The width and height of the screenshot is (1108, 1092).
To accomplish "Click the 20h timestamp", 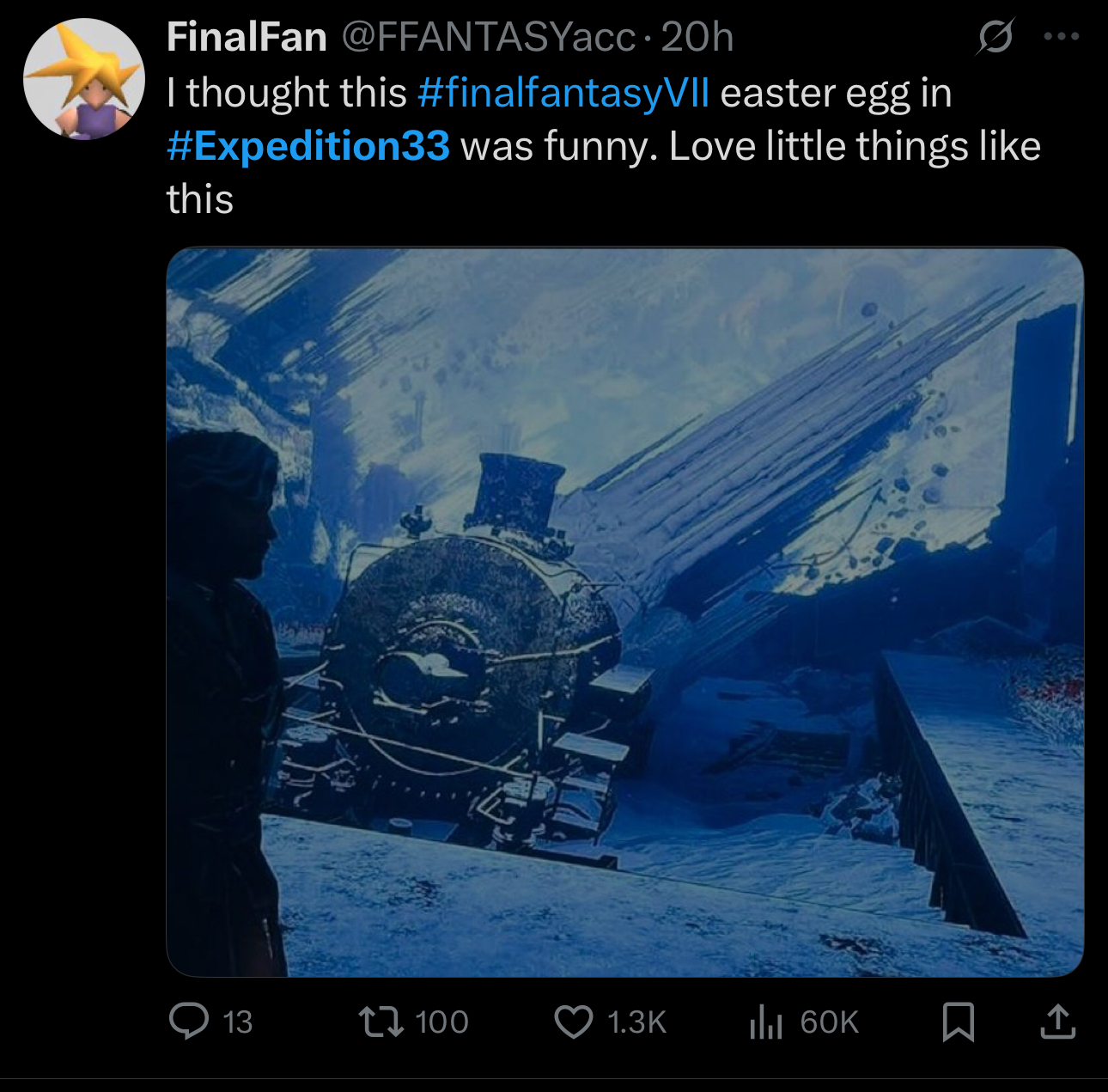I will pos(697,37).
